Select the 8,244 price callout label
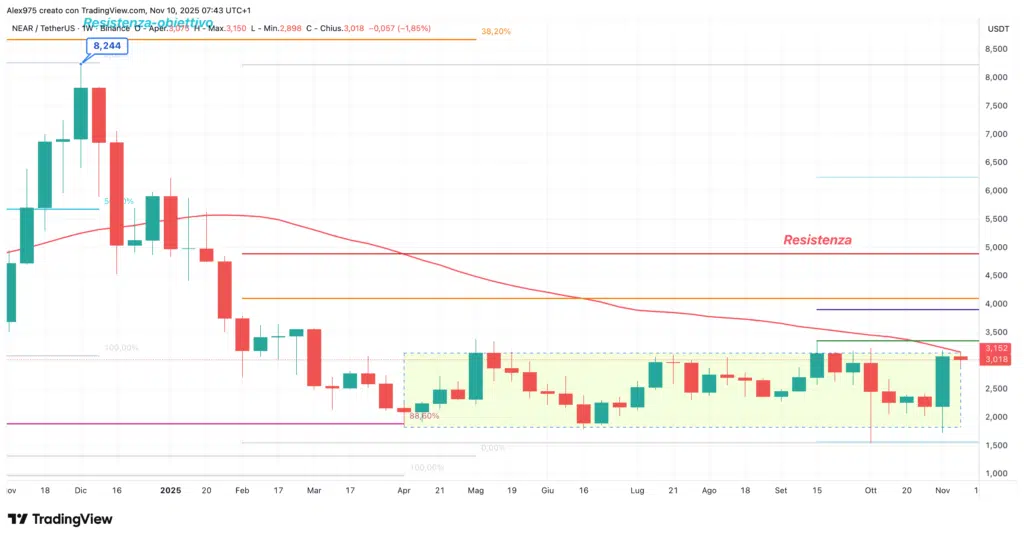 click(110, 45)
